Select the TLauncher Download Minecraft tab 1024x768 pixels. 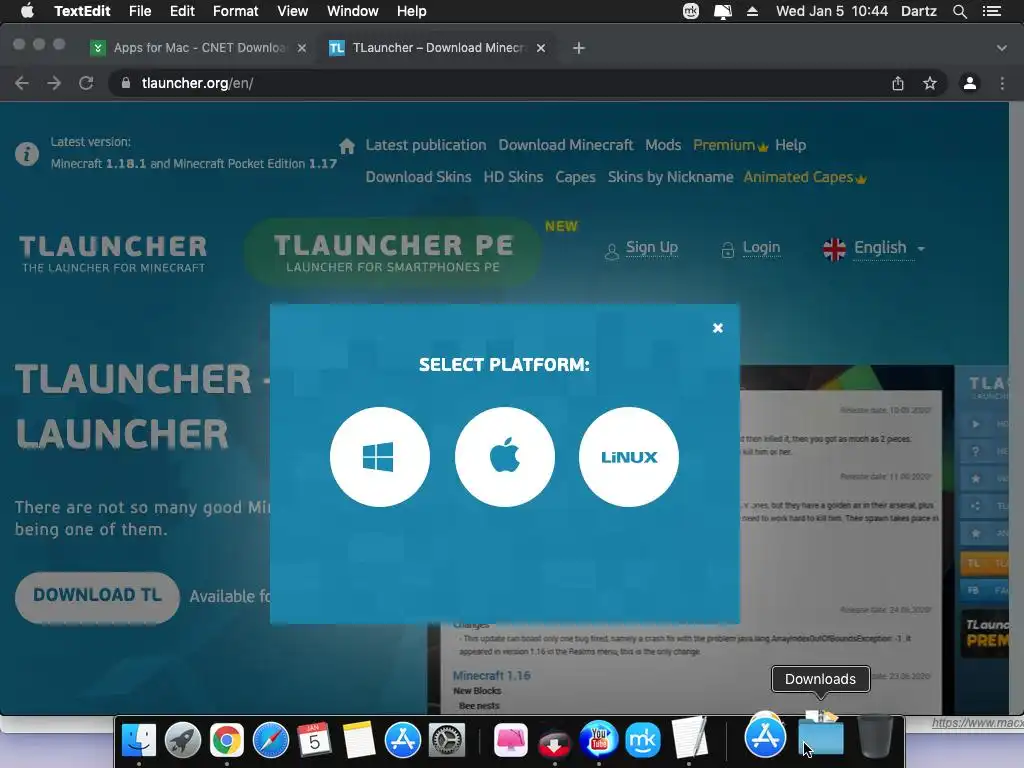click(438, 48)
